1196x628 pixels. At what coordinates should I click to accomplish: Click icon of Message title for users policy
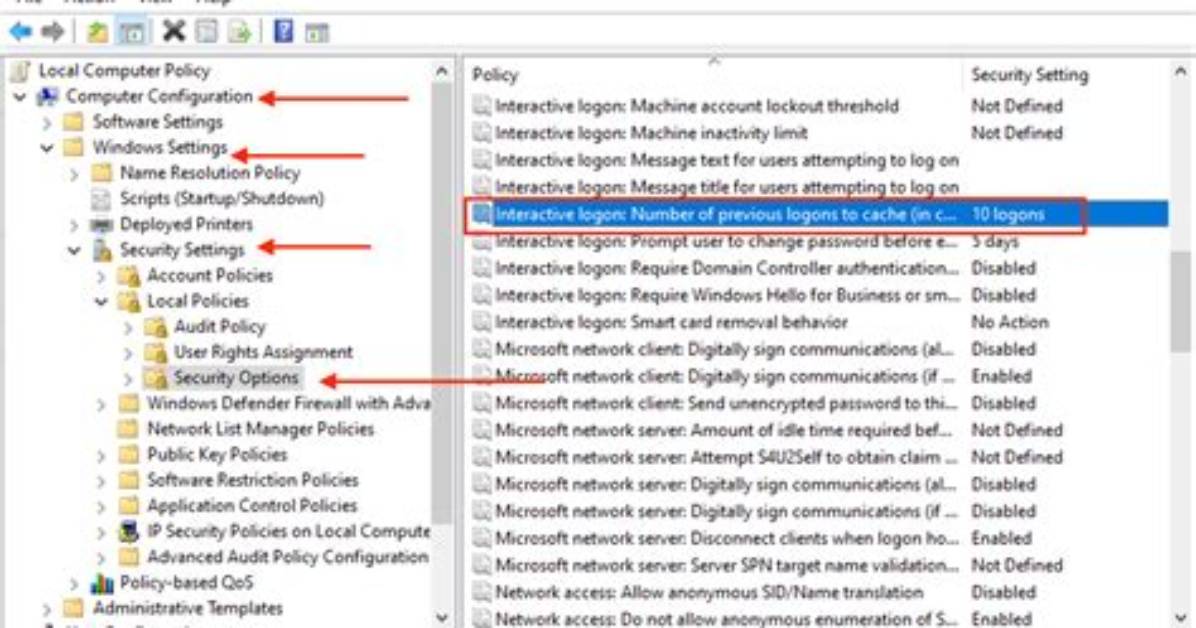482,187
